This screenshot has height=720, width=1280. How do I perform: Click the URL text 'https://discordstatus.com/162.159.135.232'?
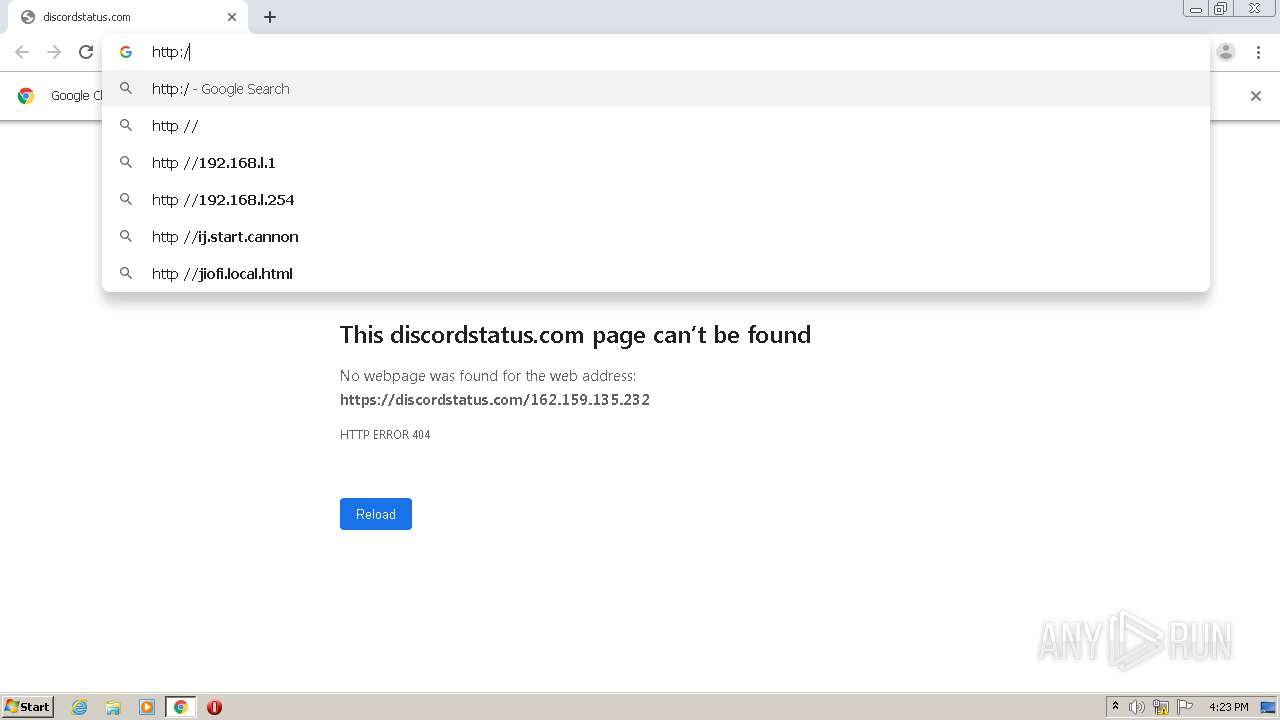click(495, 399)
